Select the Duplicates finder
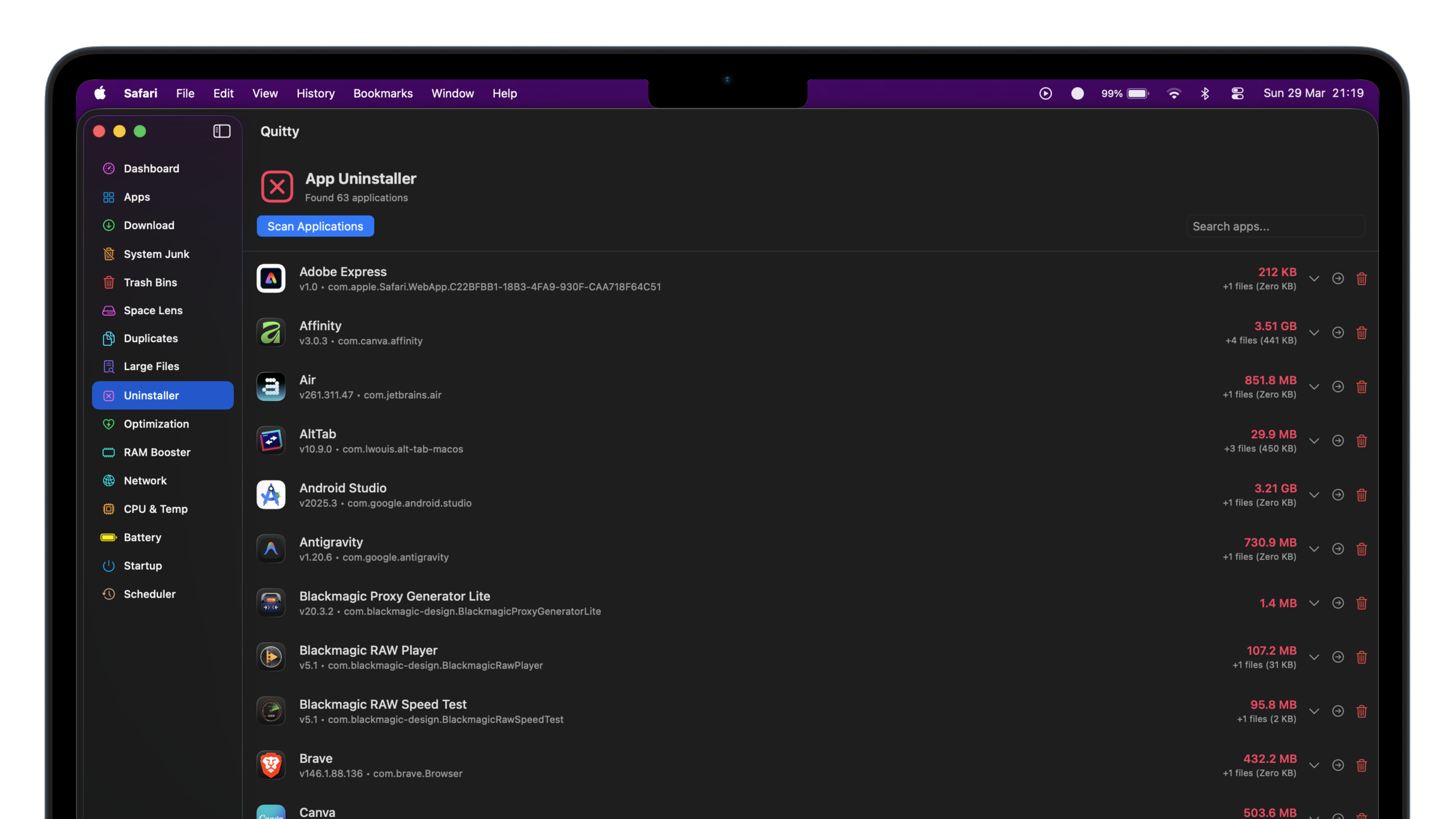1456x819 pixels. tap(151, 338)
